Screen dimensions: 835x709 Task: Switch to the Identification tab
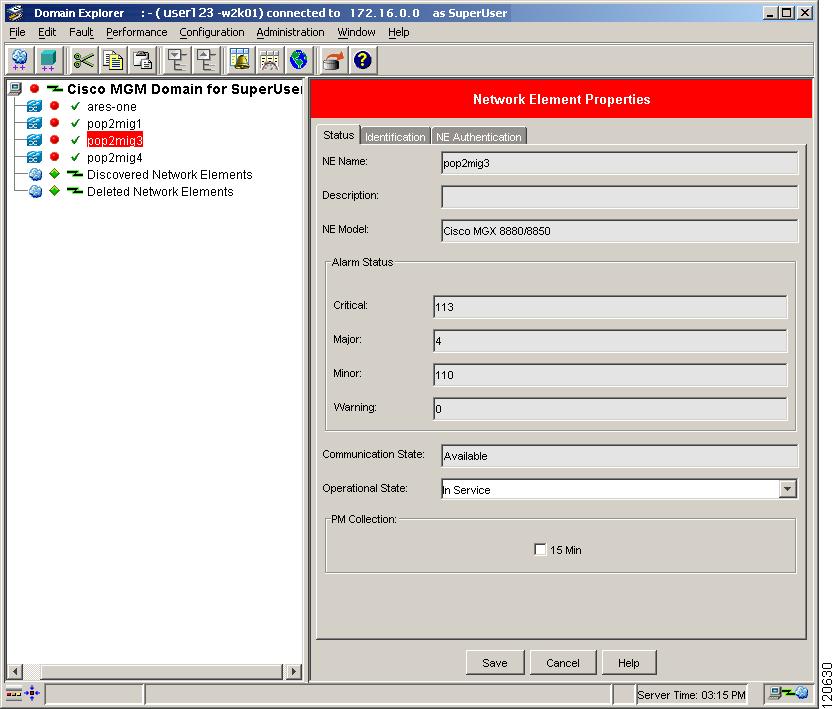click(395, 137)
